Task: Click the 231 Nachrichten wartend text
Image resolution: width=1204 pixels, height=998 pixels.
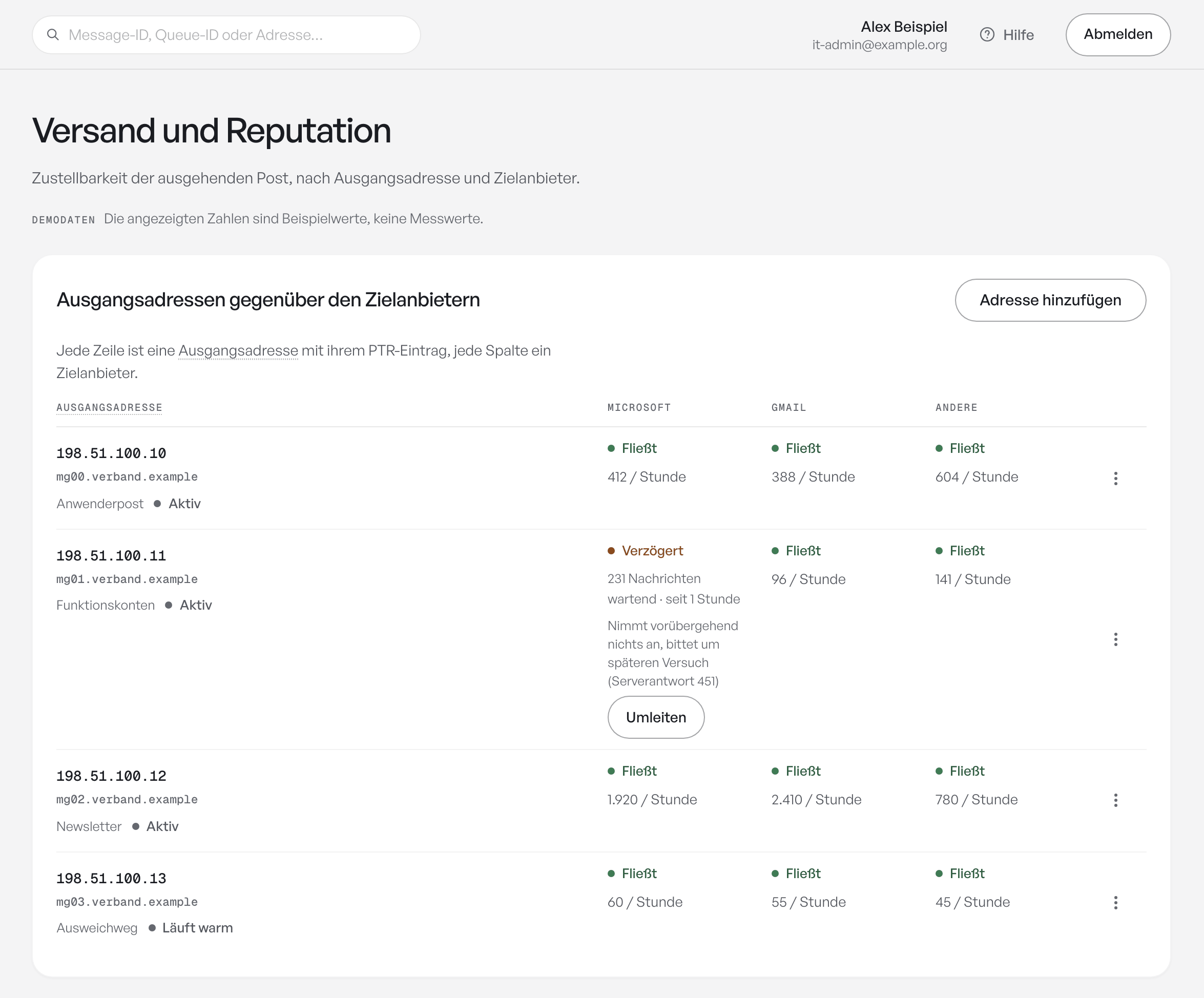Action: click(x=674, y=589)
